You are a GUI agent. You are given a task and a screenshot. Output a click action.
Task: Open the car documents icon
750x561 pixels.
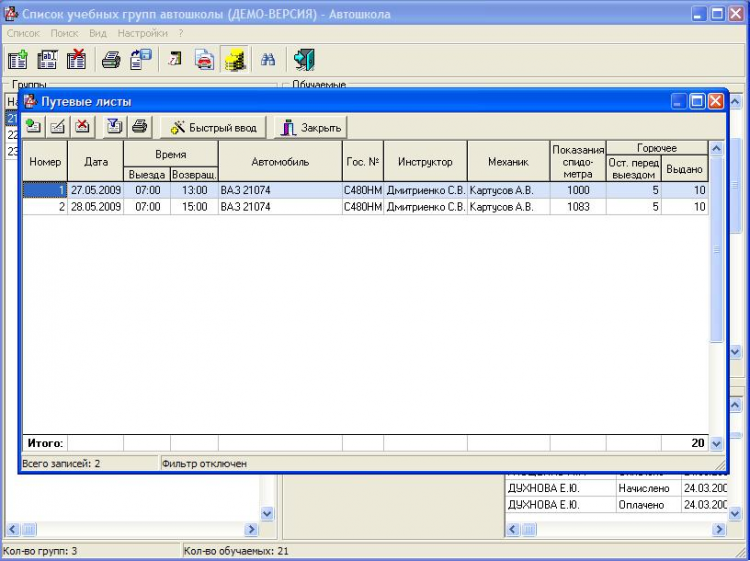point(204,60)
